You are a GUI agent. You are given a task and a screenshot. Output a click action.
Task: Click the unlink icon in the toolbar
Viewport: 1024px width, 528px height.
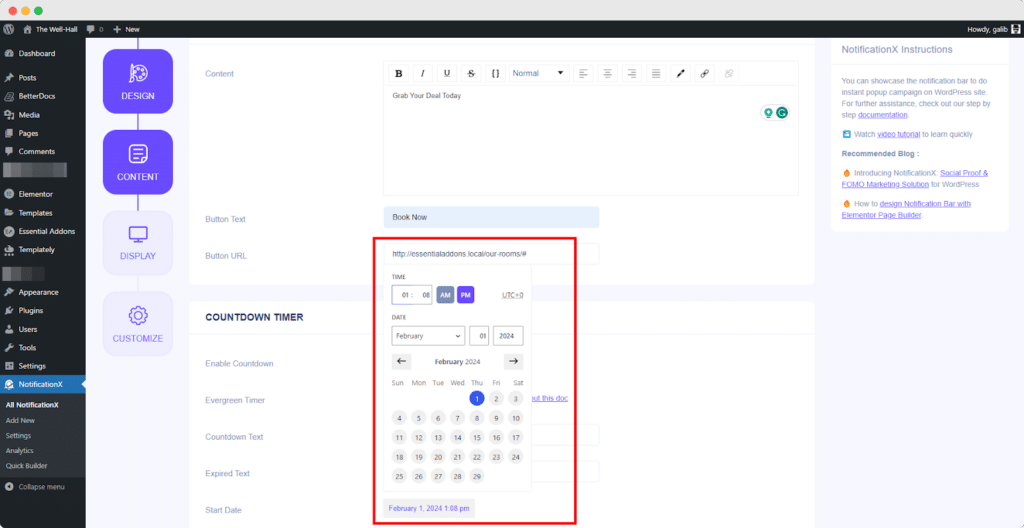pyautogui.click(x=728, y=74)
